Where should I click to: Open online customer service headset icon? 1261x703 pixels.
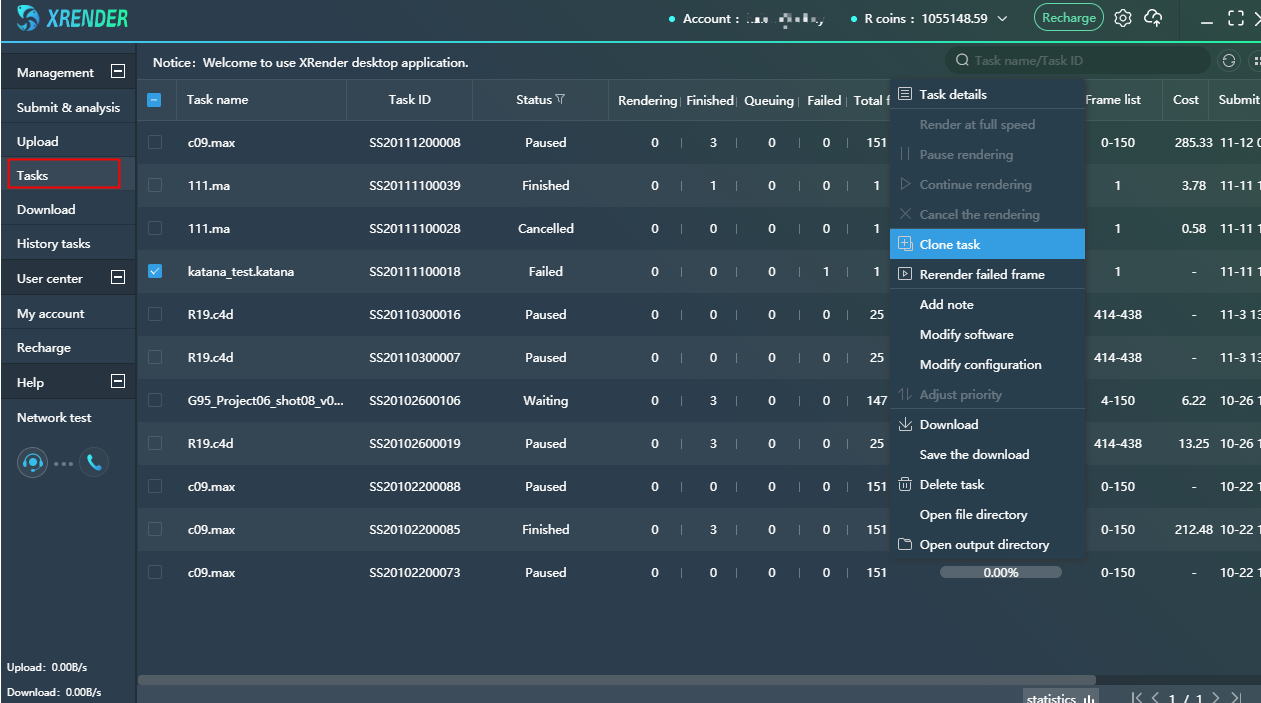pos(32,463)
